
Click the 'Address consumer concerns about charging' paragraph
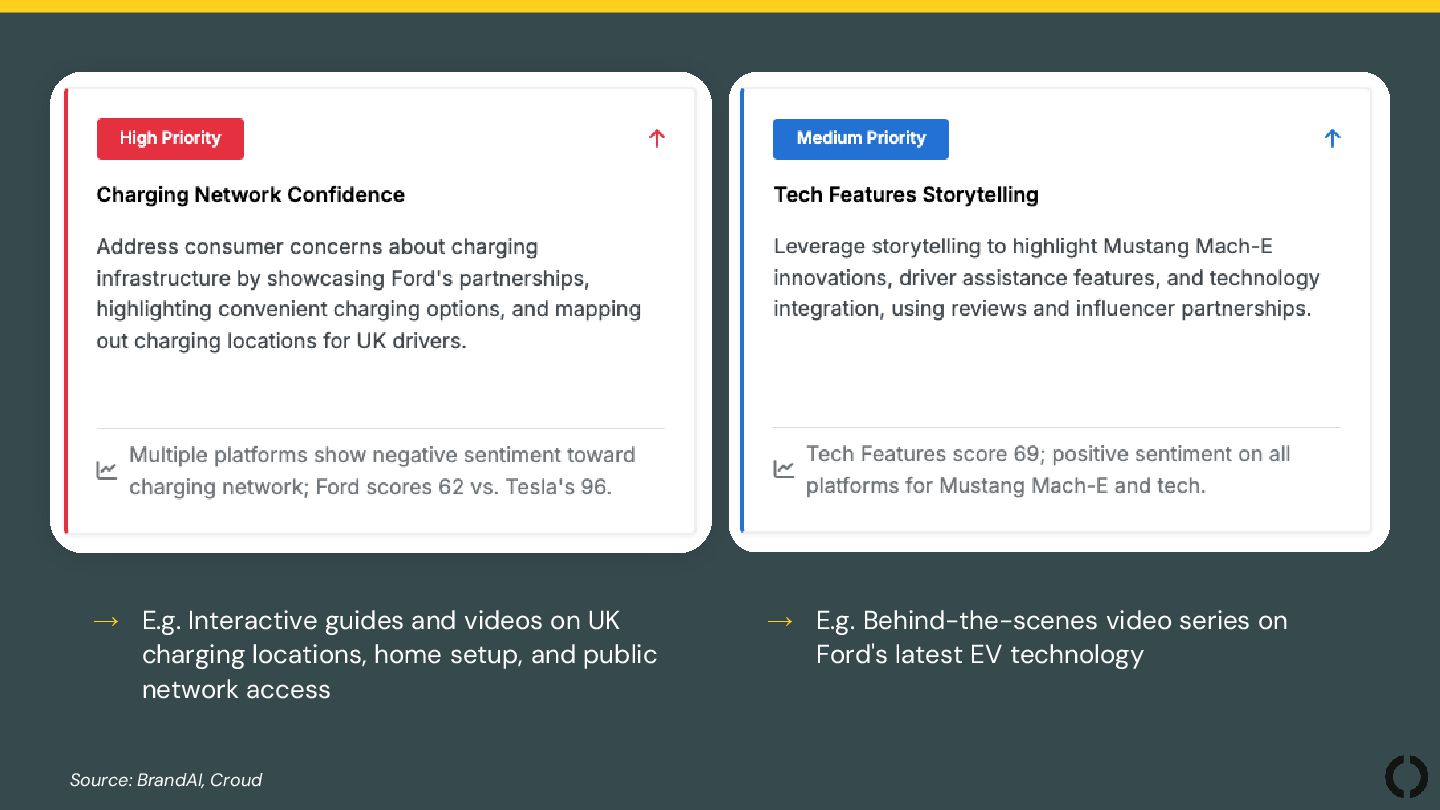[369, 294]
